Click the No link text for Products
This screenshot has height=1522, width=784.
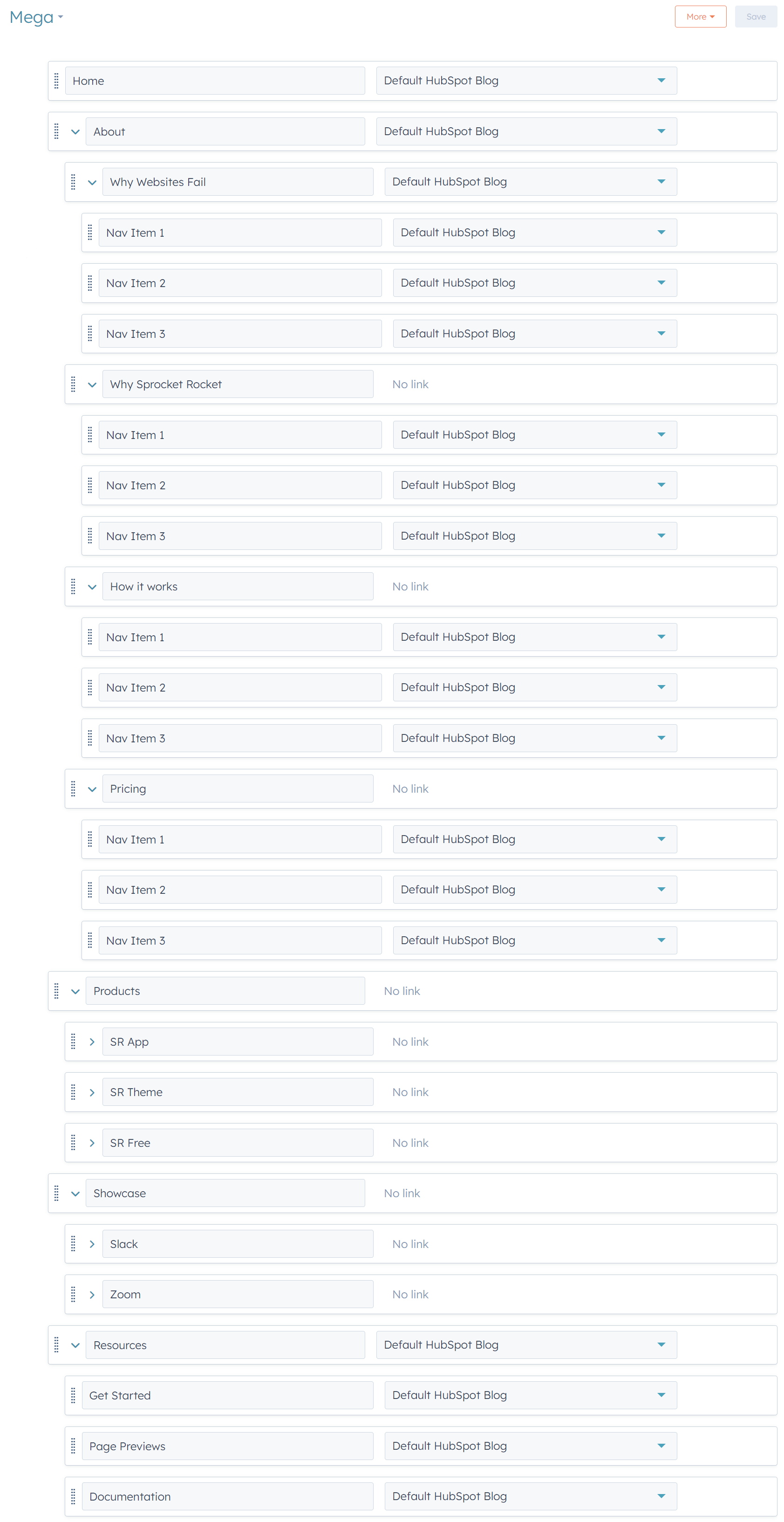click(402, 991)
